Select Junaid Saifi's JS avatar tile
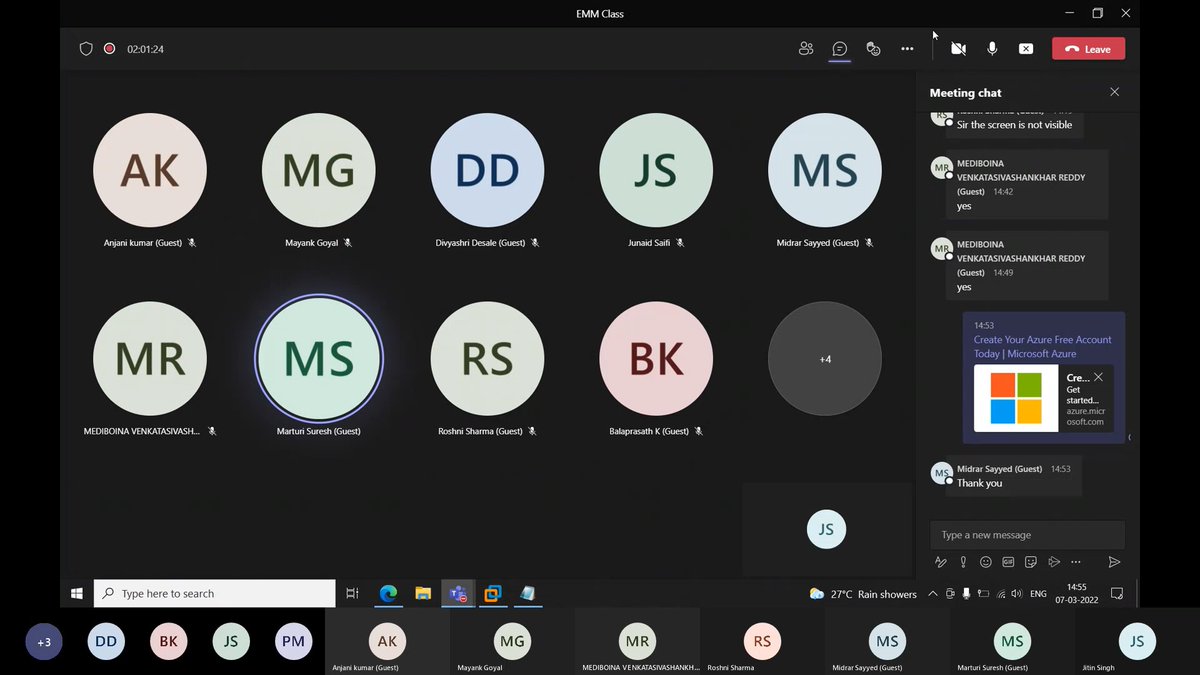 (656, 170)
